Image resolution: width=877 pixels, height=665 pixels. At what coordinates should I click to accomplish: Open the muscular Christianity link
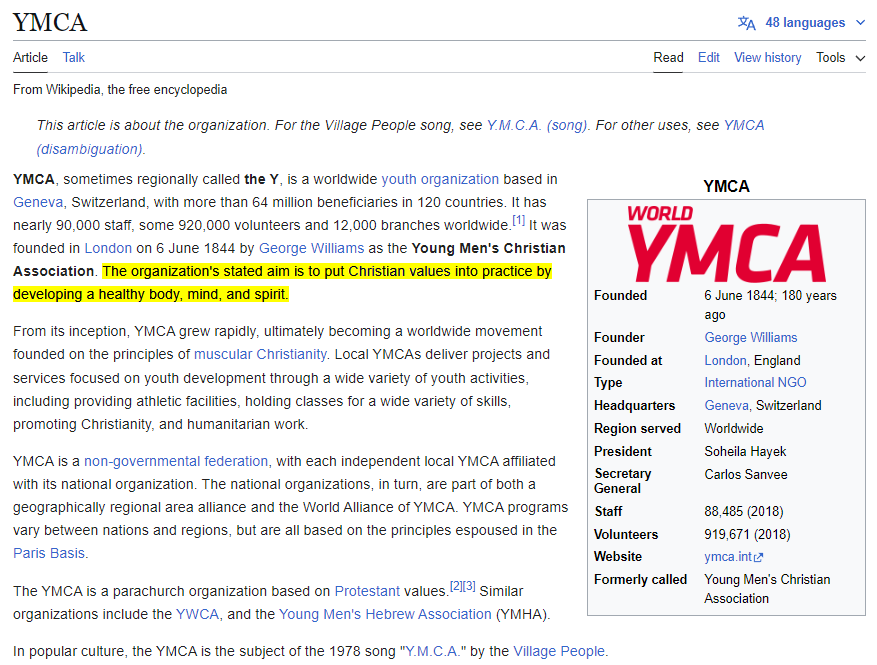coord(260,355)
